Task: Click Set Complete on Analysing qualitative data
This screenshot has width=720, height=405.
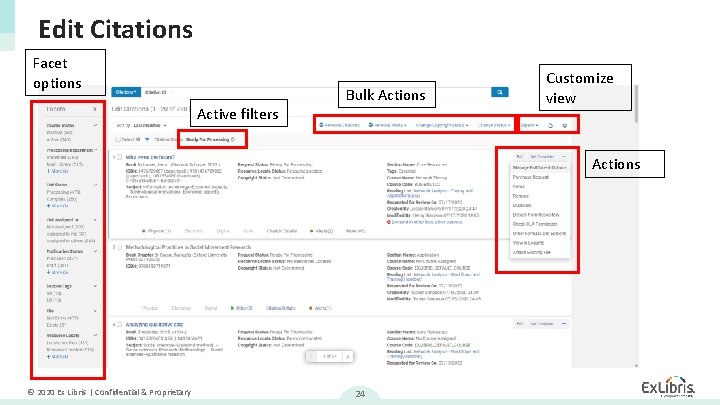Action: pyautogui.click(x=542, y=324)
